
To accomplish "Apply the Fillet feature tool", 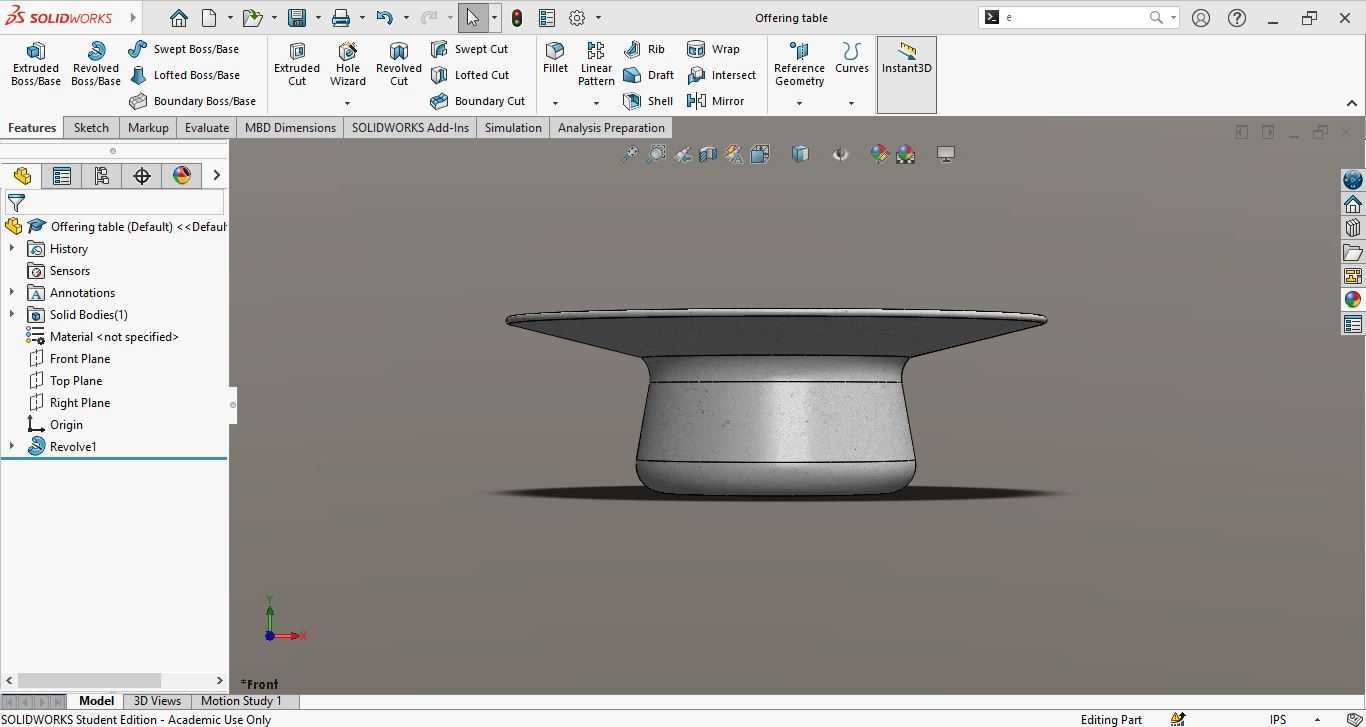I will pos(555,58).
